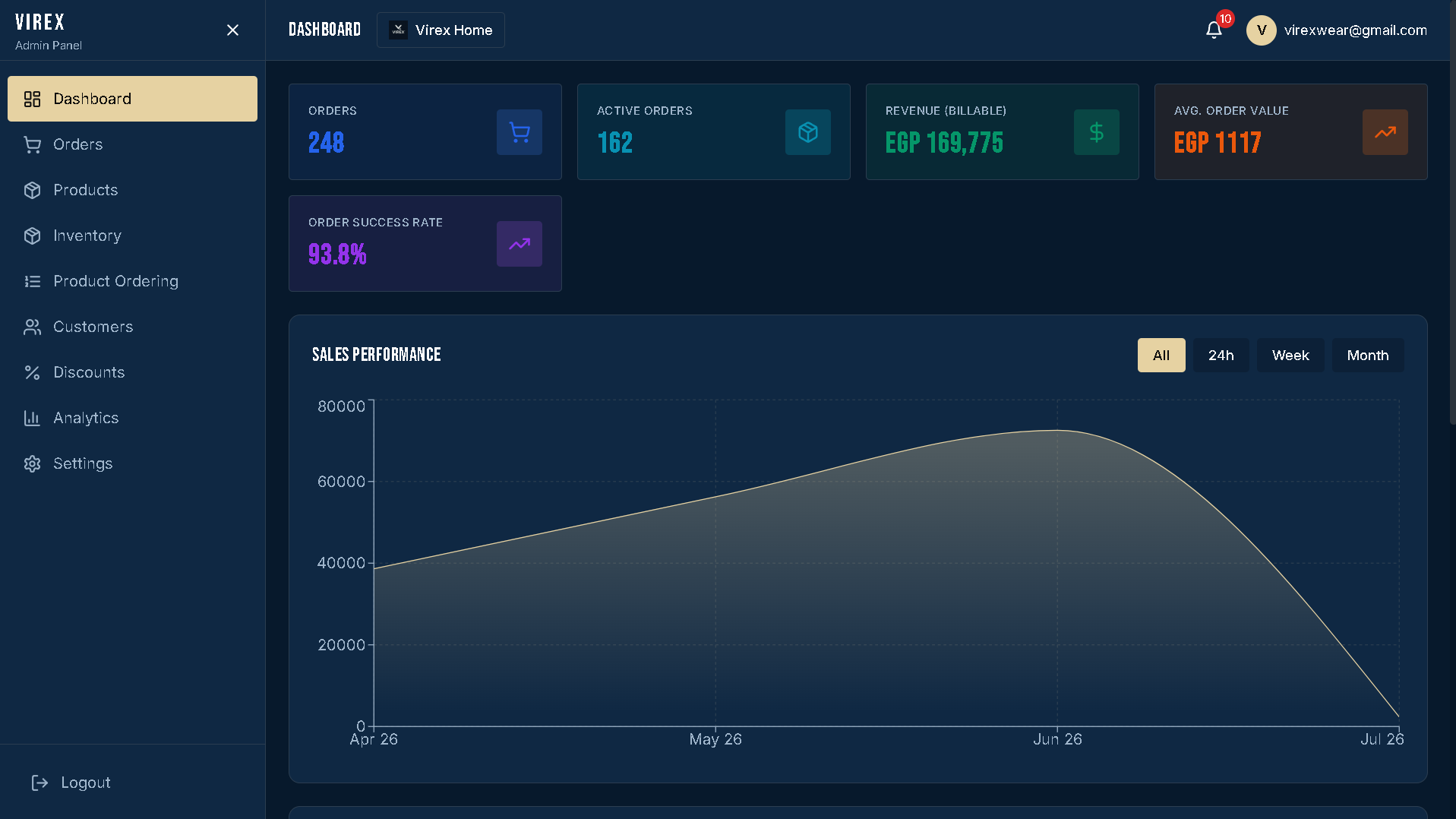1456x819 pixels.
Task: Go to Customers page
Action: click(132, 327)
